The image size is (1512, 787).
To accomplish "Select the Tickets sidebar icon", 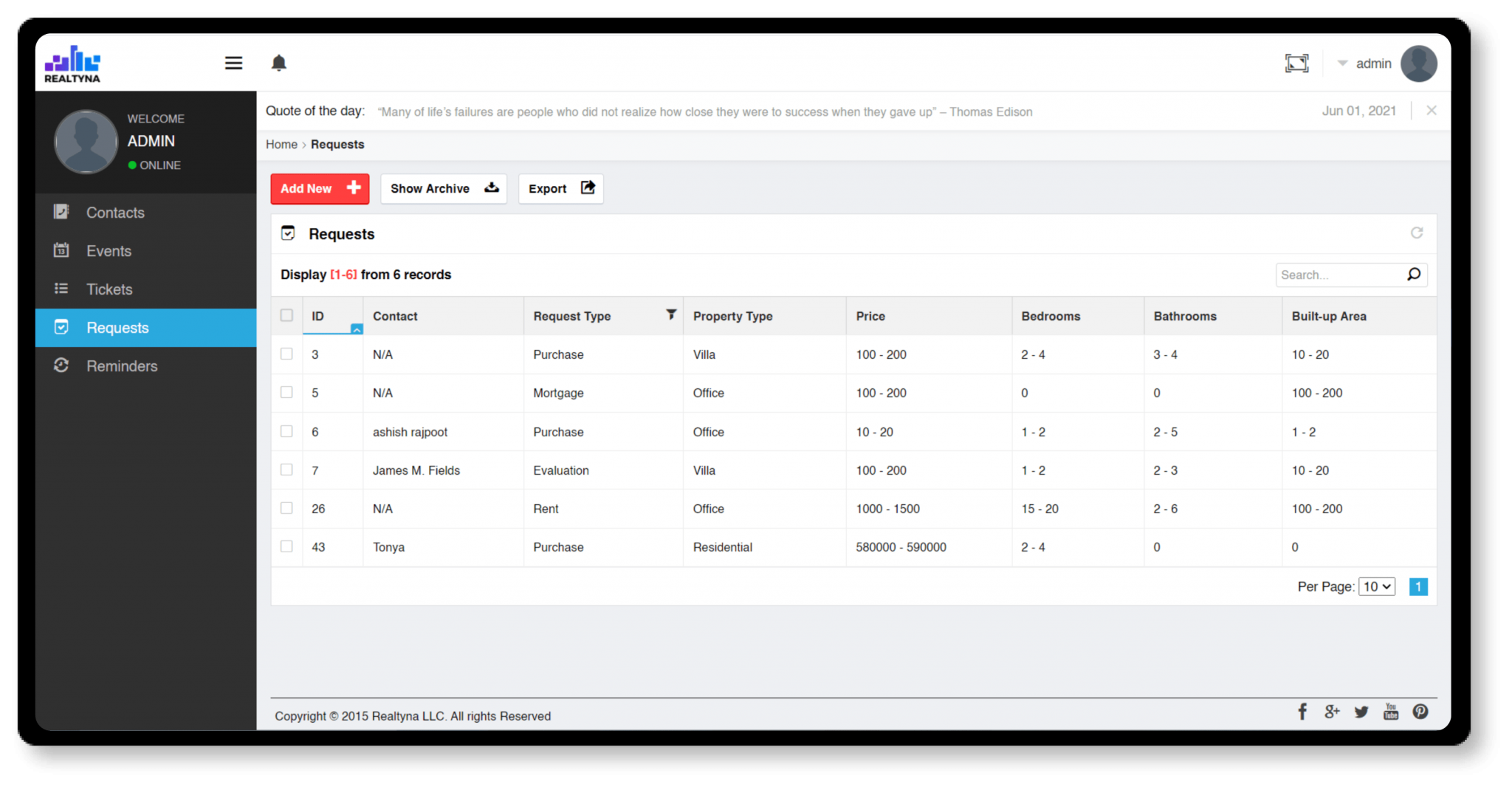I will (x=61, y=289).
